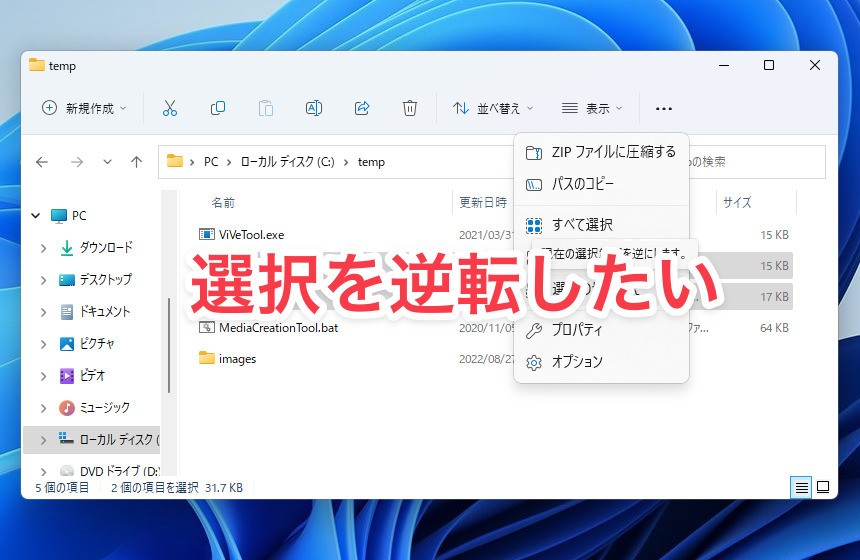The height and width of the screenshot is (560, 860).
Task: Go back with the left arrow
Action: (42, 162)
